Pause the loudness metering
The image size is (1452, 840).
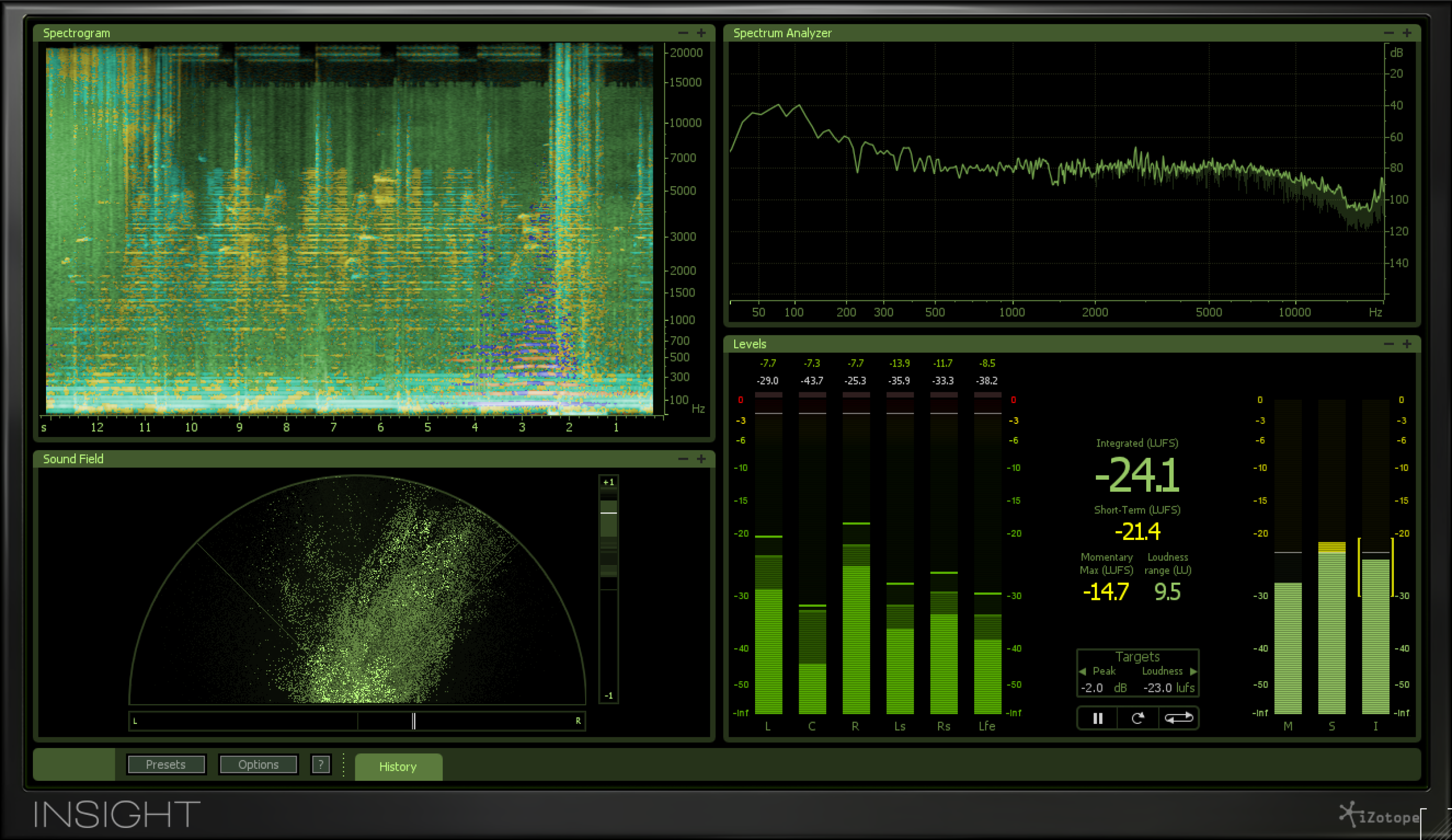click(x=1097, y=719)
